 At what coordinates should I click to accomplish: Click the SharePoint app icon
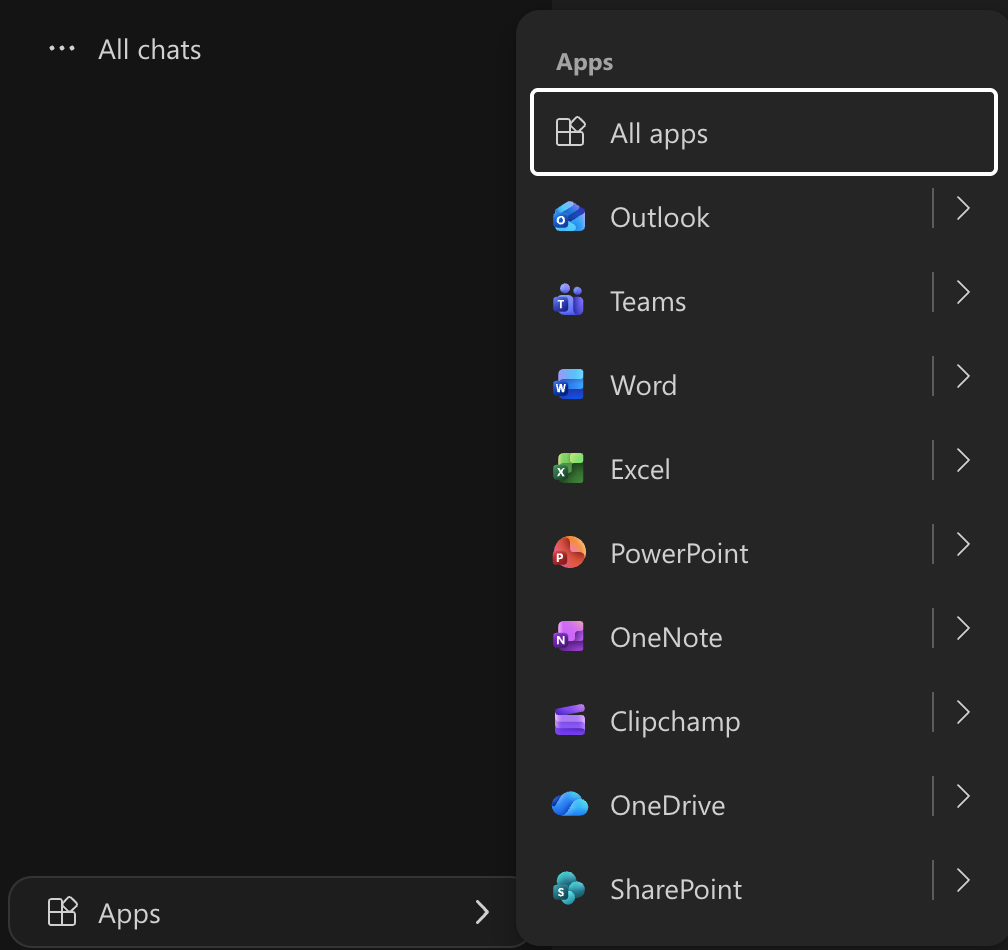coord(569,889)
